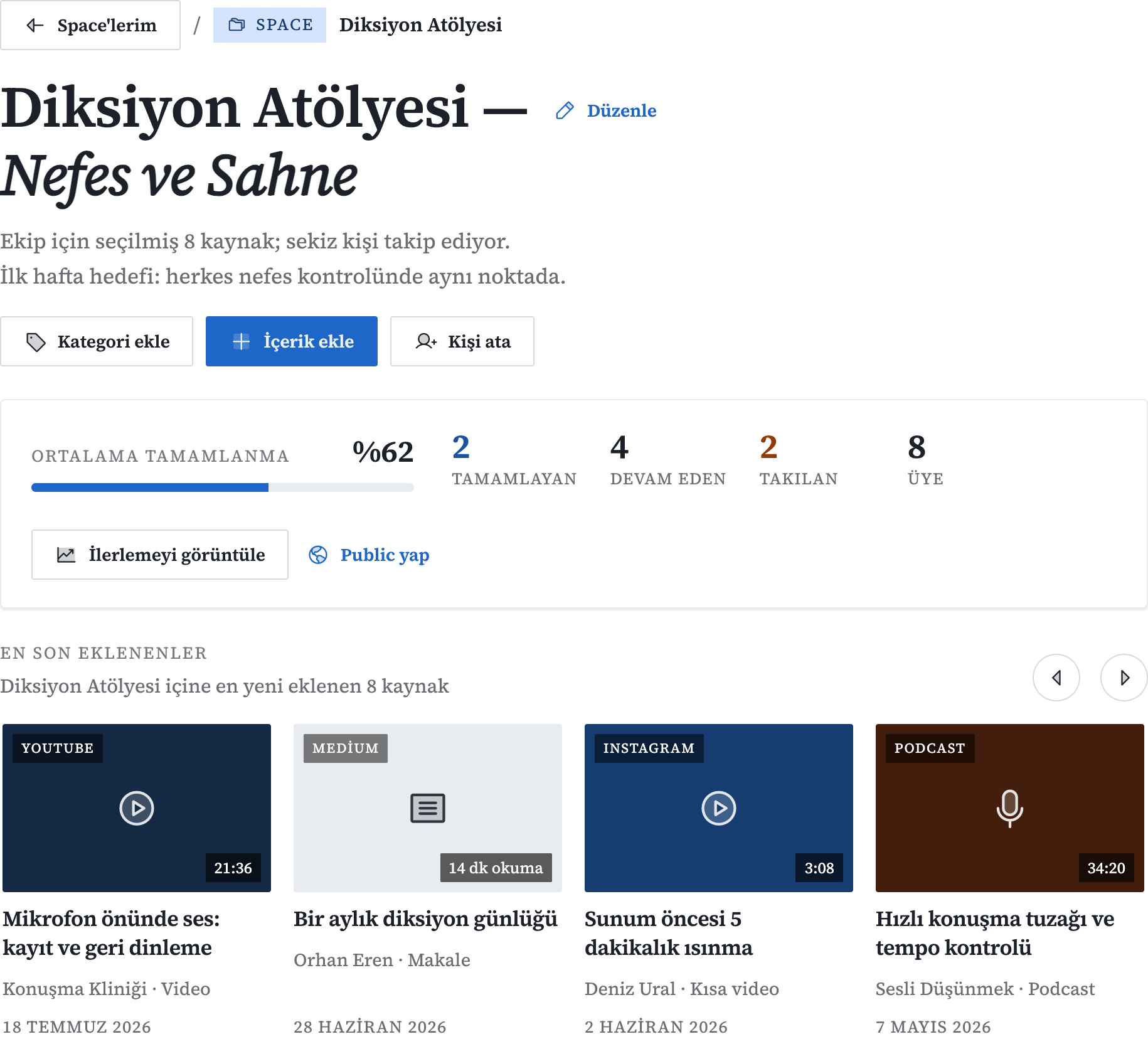The width and height of the screenshot is (1148, 1049).
Task: Click the plus icon in İçerik ekle
Action: tap(242, 341)
